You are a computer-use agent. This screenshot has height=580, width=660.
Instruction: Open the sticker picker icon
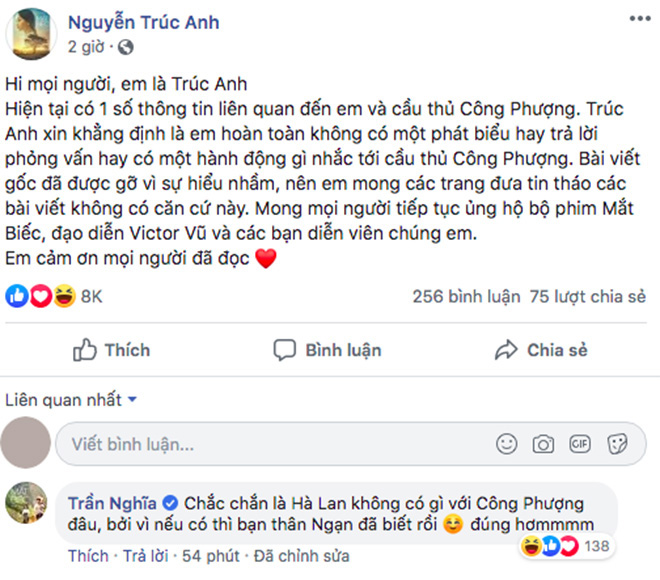(617, 444)
